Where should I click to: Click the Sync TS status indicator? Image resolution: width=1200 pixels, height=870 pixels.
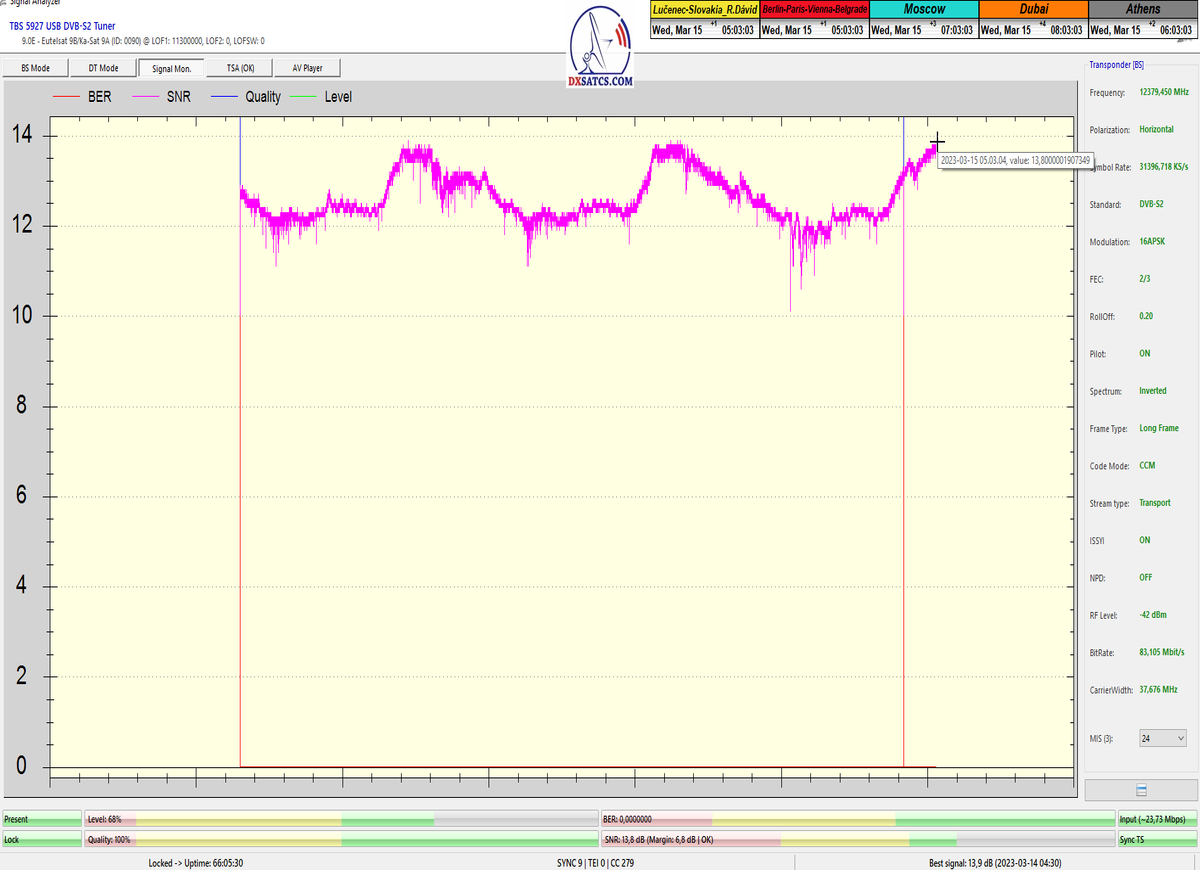click(1157, 840)
